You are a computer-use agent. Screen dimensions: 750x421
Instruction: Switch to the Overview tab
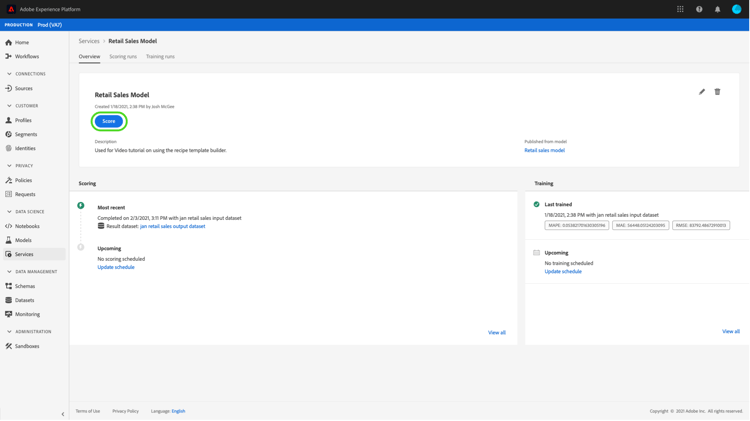pyautogui.click(x=89, y=56)
